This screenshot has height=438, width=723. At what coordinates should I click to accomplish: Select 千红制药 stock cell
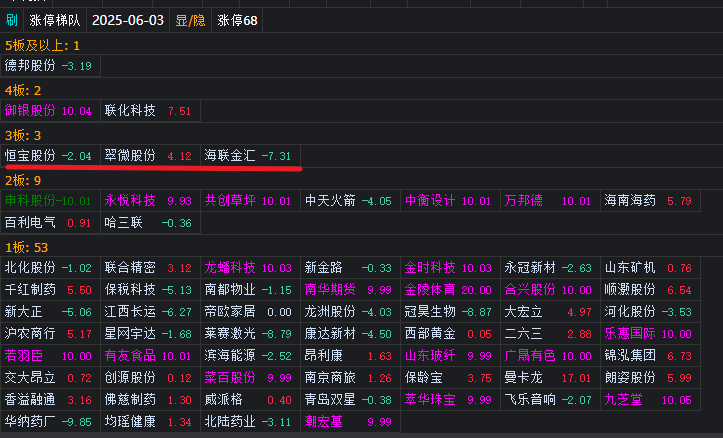[x=50, y=290]
